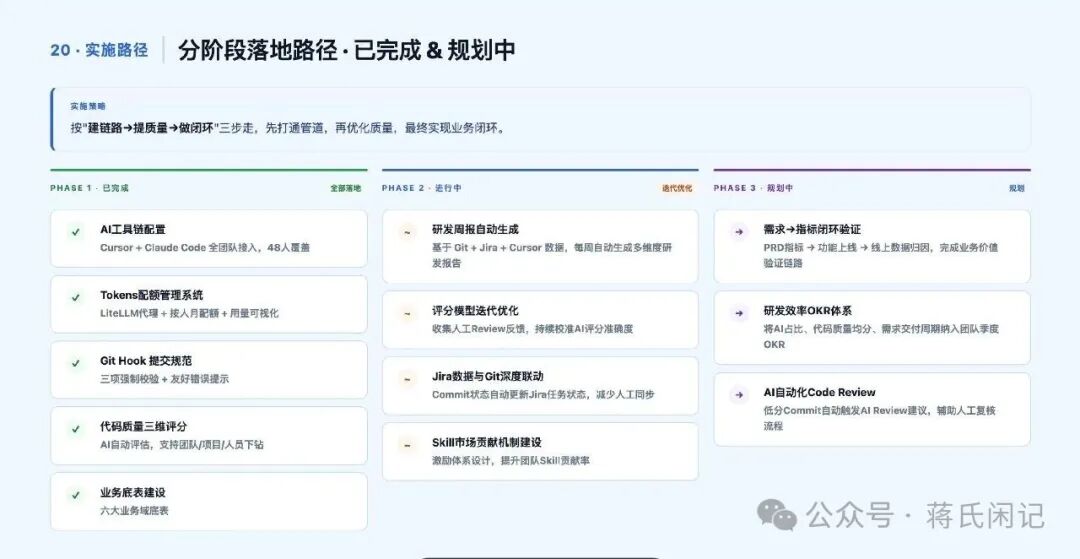This screenshot has width=1080, height=559.
Task: Open the AI工具链配置 card title
Action: (133, 229)
